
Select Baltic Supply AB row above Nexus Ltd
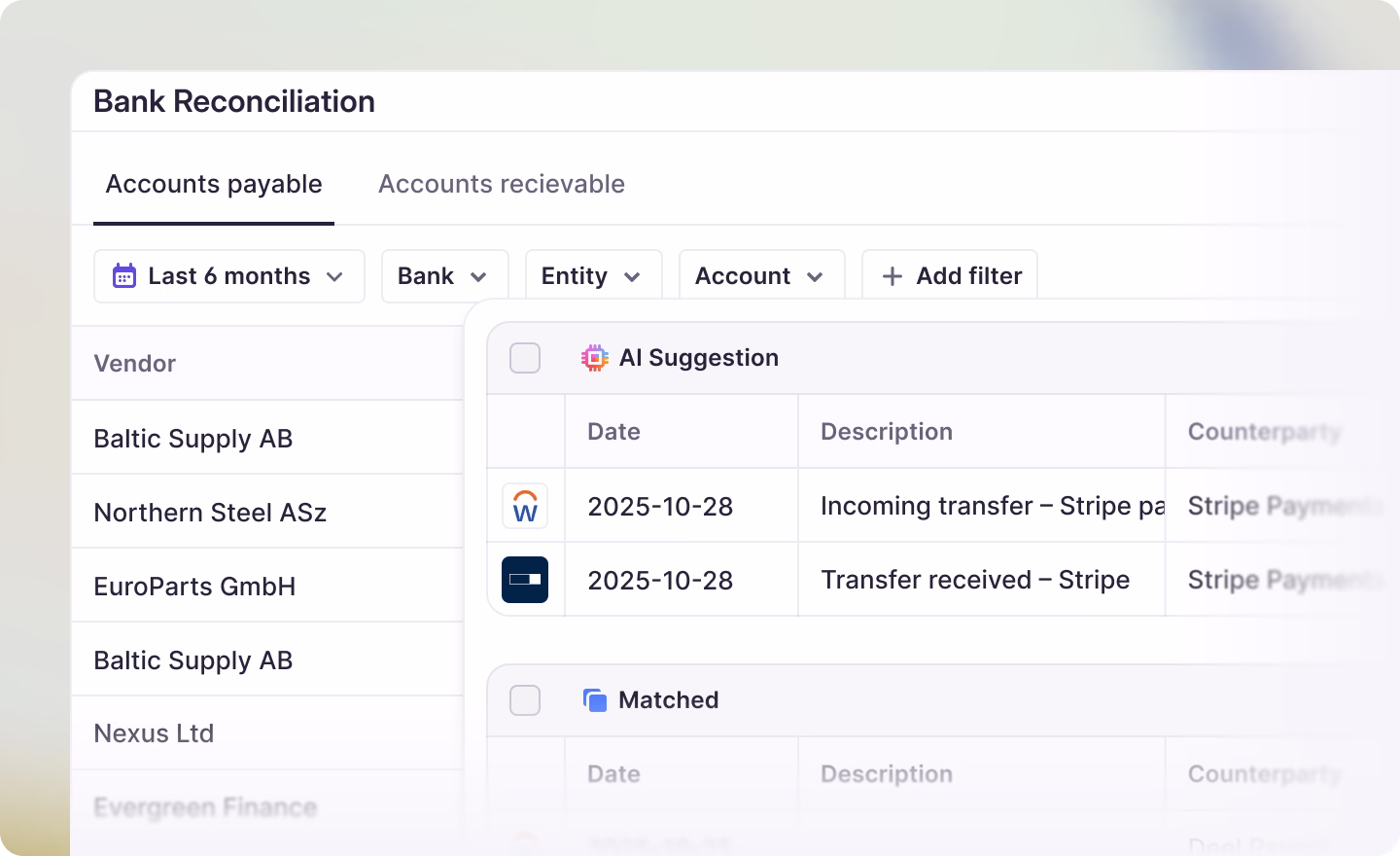pos(267,660)
